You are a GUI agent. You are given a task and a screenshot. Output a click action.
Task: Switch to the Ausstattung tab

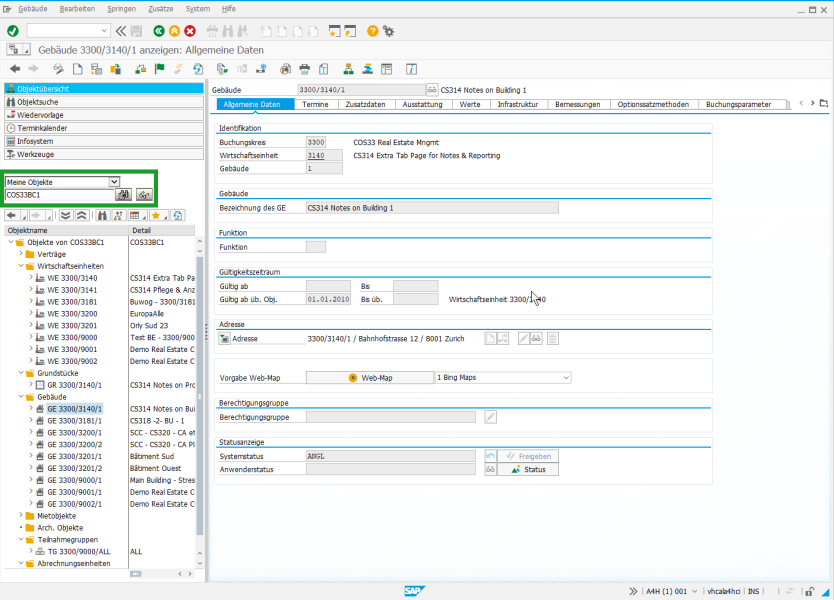pos(422,104)
